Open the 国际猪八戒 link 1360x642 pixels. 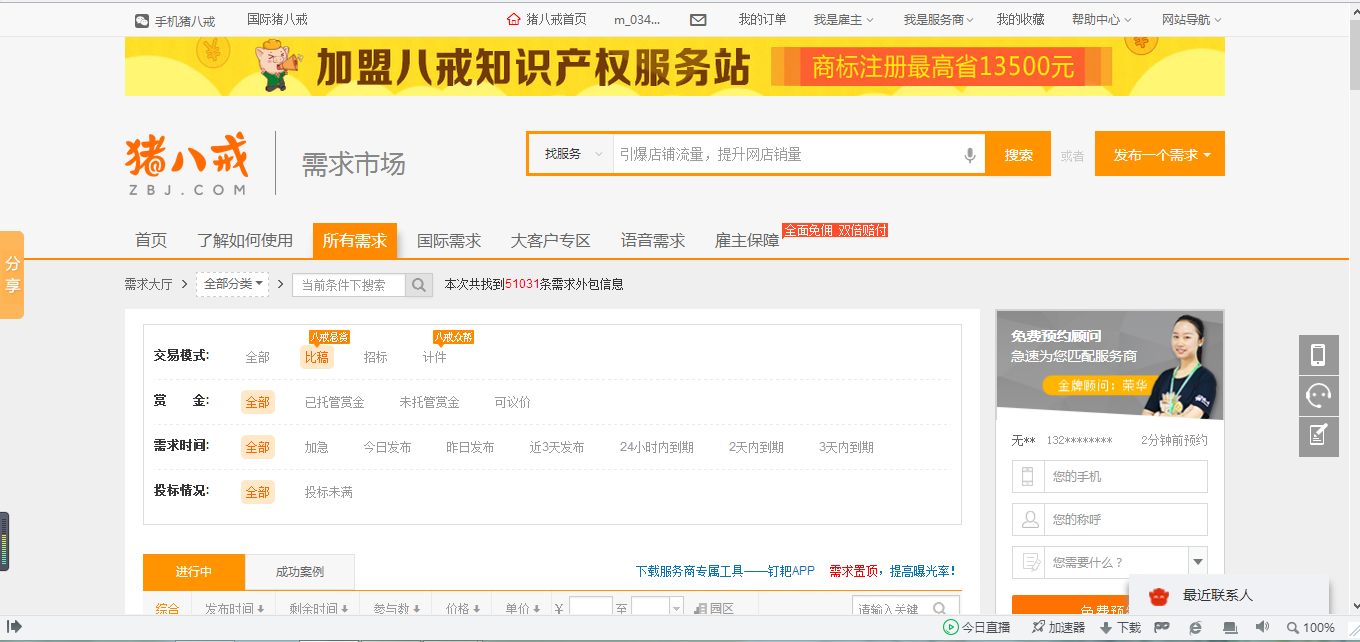[x=277, y=20]
